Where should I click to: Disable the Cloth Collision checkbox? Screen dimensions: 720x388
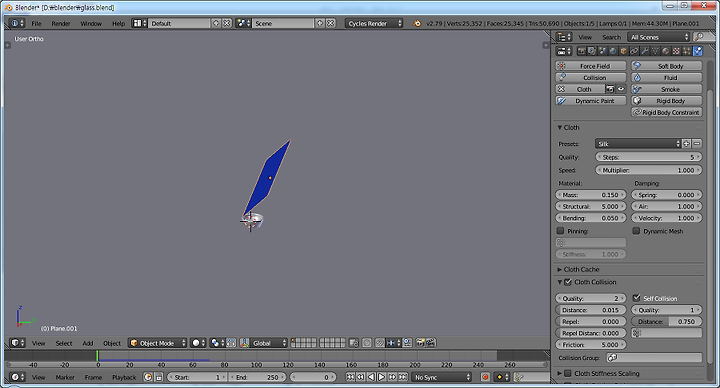[x=568, y=282]
